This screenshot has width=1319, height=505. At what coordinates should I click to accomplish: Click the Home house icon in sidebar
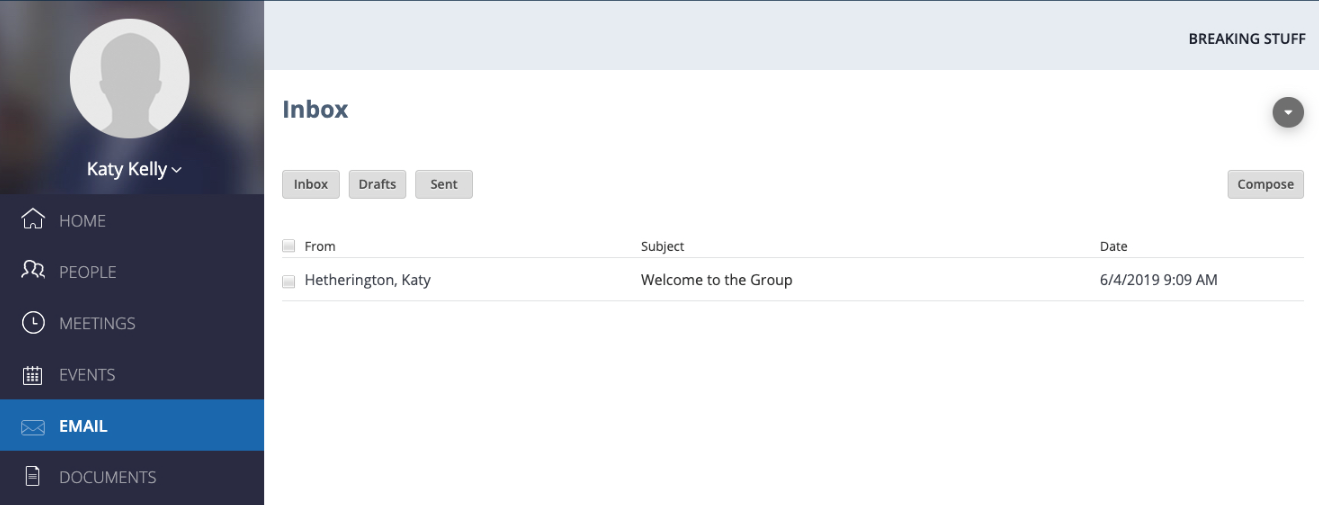tap(33, 219)
